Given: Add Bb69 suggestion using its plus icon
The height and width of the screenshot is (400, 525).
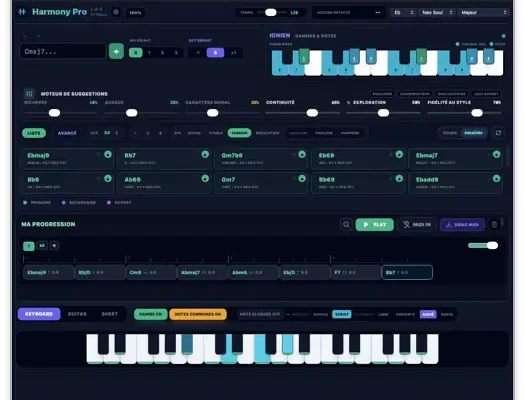Looking at the screenshot, I should pyautogui.click(x=399, y=178).
